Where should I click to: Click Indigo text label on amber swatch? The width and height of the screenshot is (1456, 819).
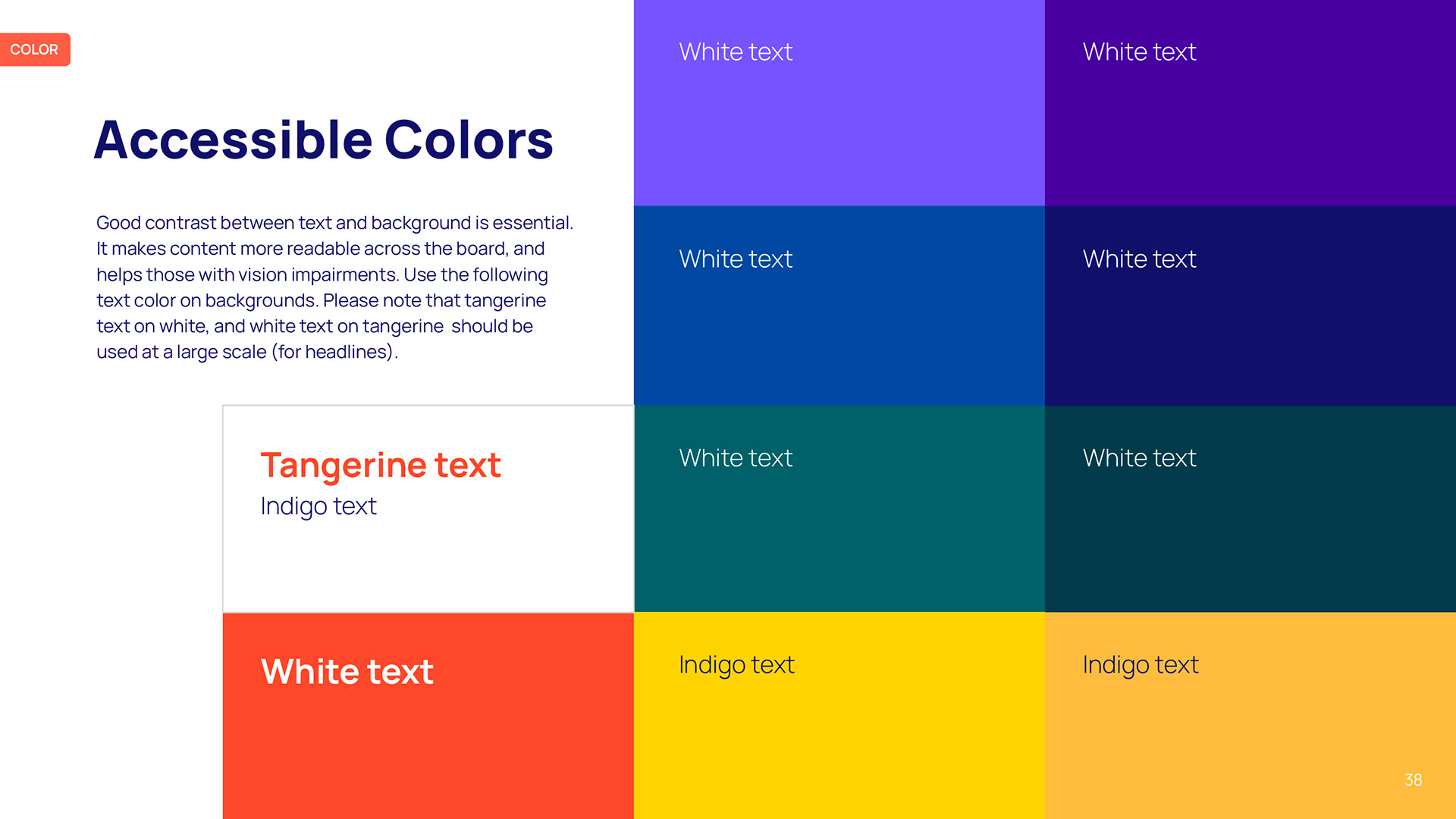pyautogui.click(x=1140, y=665)
